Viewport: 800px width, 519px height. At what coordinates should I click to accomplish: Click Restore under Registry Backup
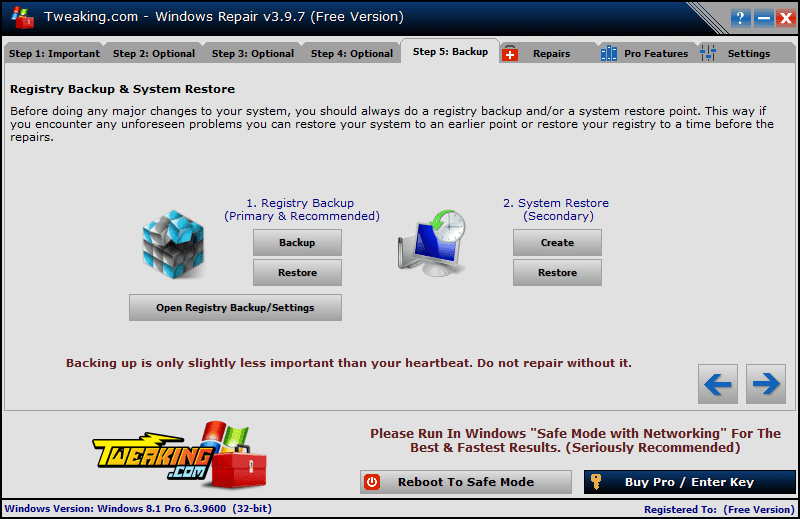click(x=297, y=273)
